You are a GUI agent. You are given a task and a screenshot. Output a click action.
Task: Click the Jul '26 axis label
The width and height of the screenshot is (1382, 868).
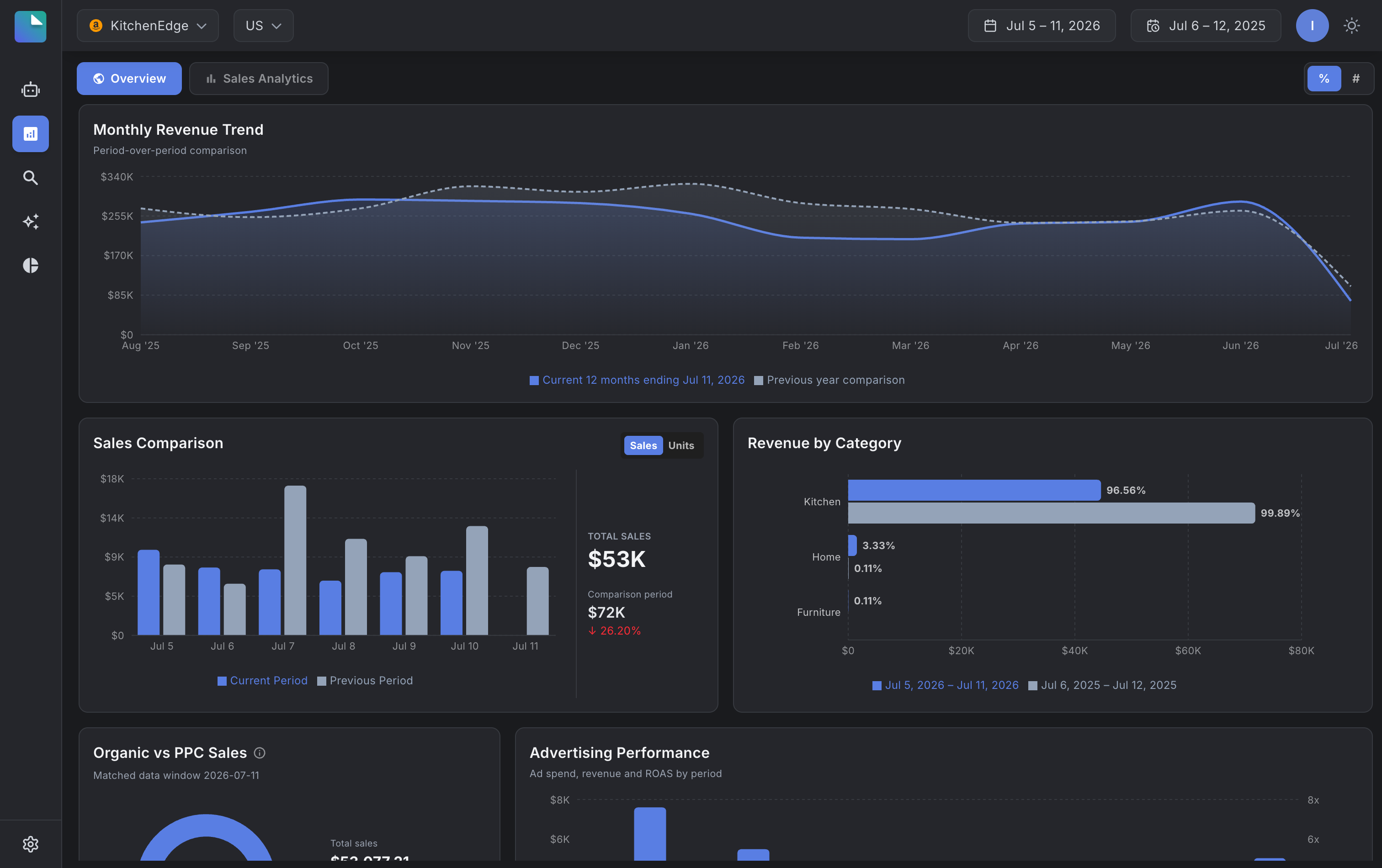[1341, 346]
